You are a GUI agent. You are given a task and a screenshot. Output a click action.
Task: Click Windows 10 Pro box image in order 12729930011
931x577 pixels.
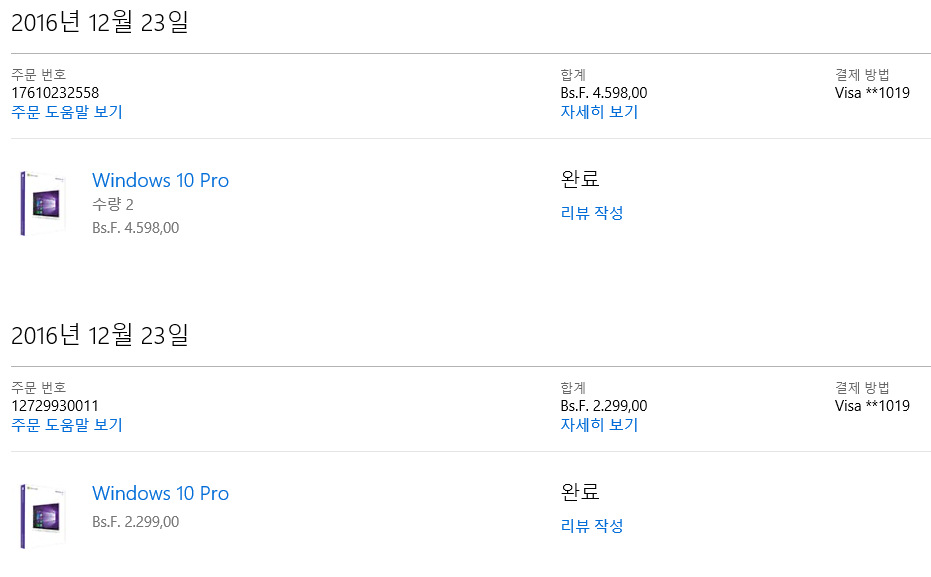42,516
